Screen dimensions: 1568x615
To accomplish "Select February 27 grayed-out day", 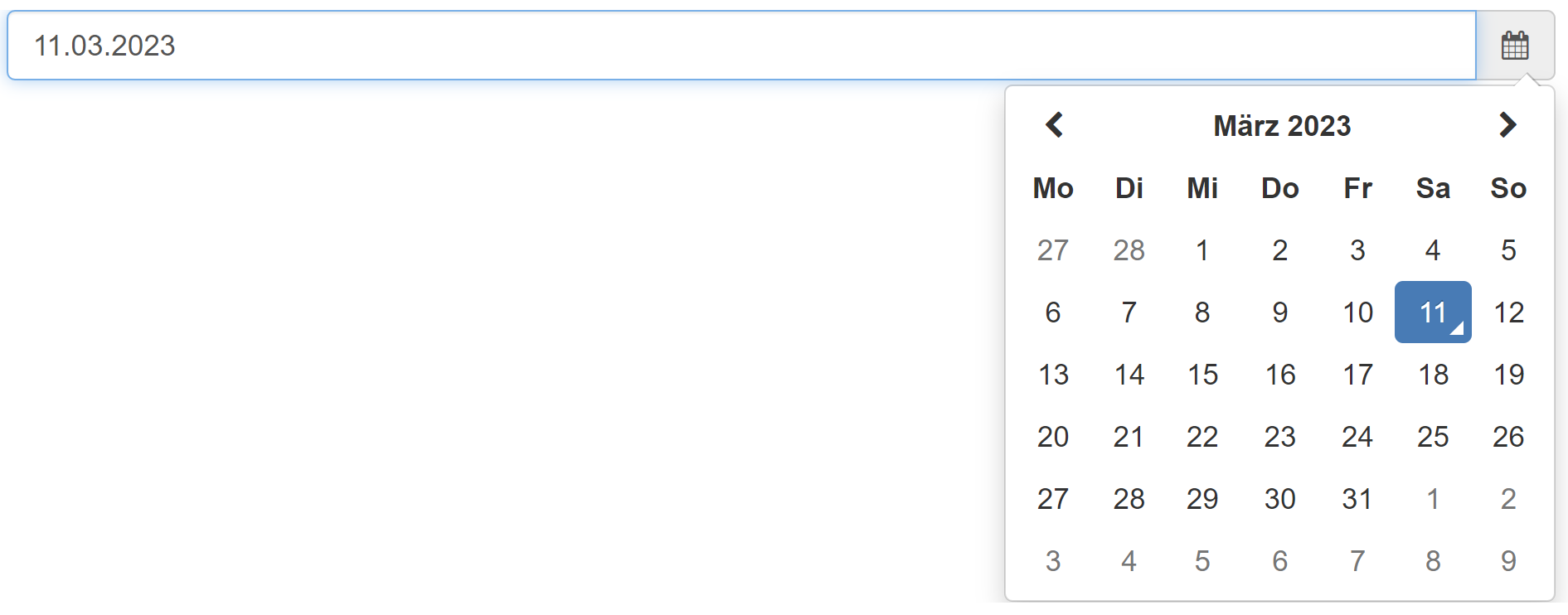I will click(1053, 250).
